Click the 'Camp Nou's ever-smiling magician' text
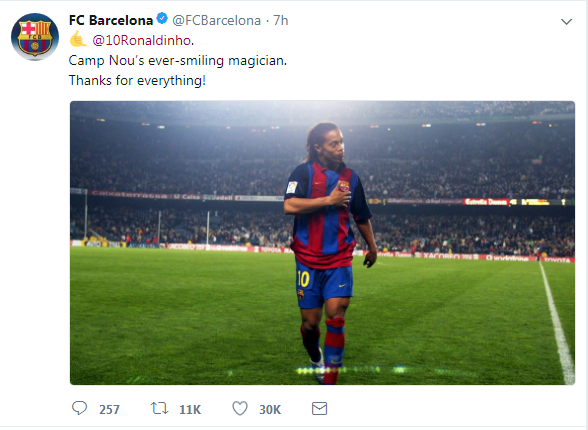The width and height of the screenshot is (588, 430). (178, 60)
